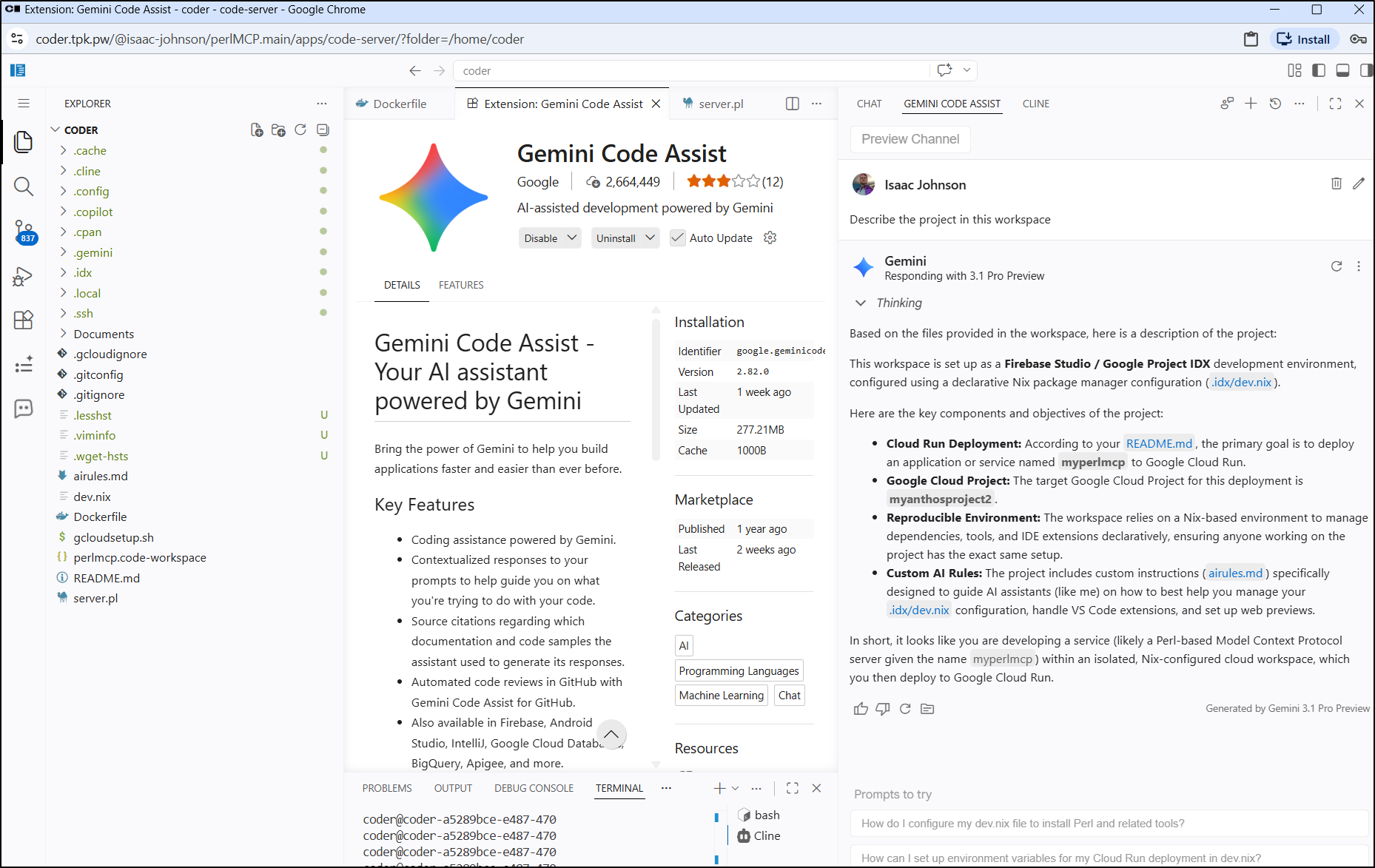Image resolution: width=1375 pixels, height=868 pixels.
Task: Switch to the server.pl editor tab
Action: click(x=721, y=104)
